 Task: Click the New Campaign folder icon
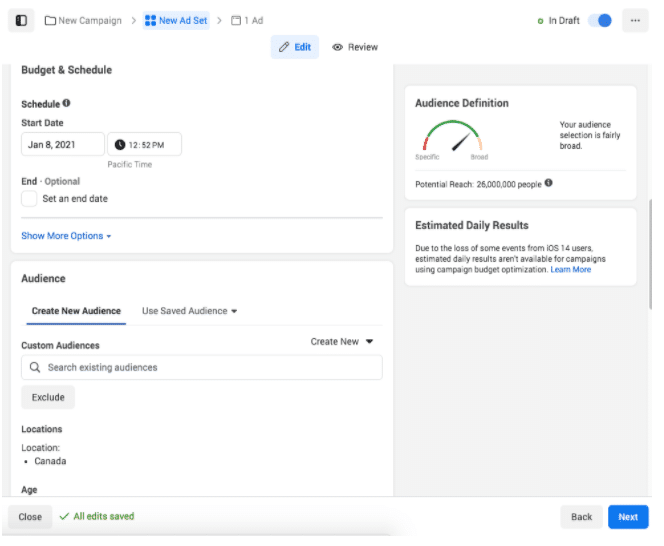coord(50,20)
